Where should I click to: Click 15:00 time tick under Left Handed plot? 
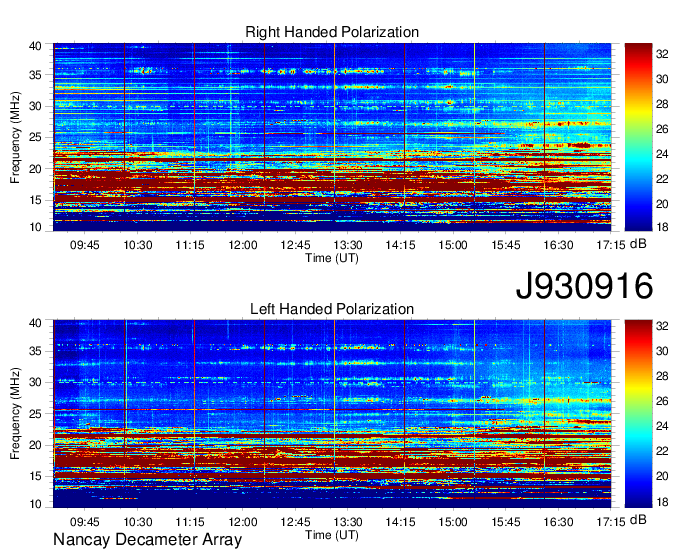pos(453,522)
